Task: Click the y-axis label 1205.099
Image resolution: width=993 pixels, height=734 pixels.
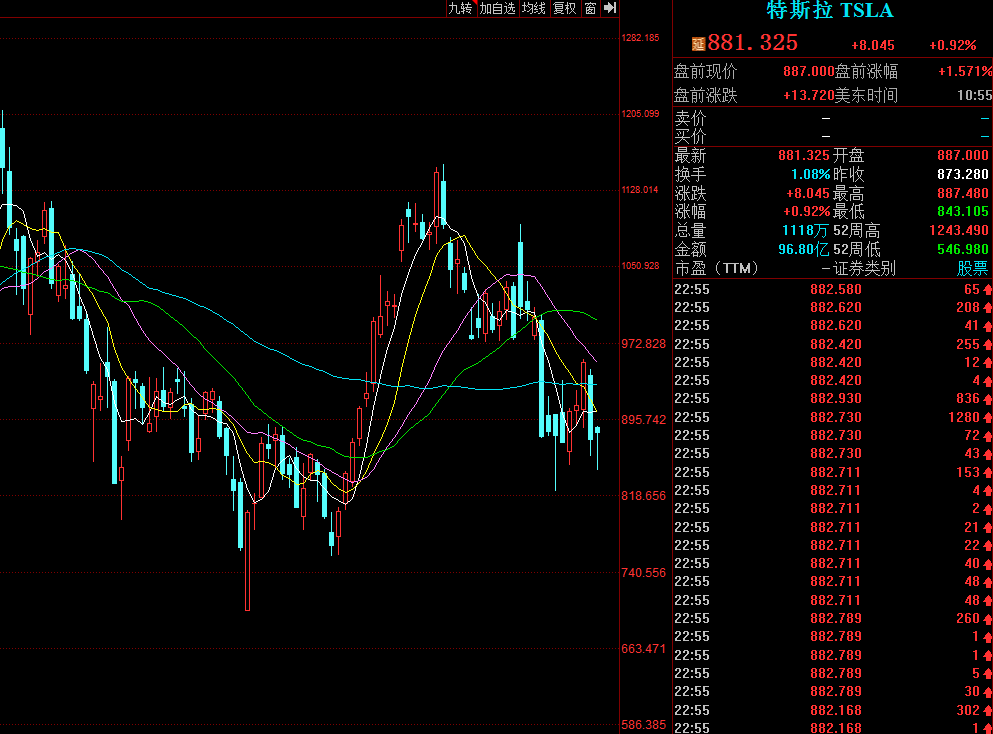Action: (640, 114)
